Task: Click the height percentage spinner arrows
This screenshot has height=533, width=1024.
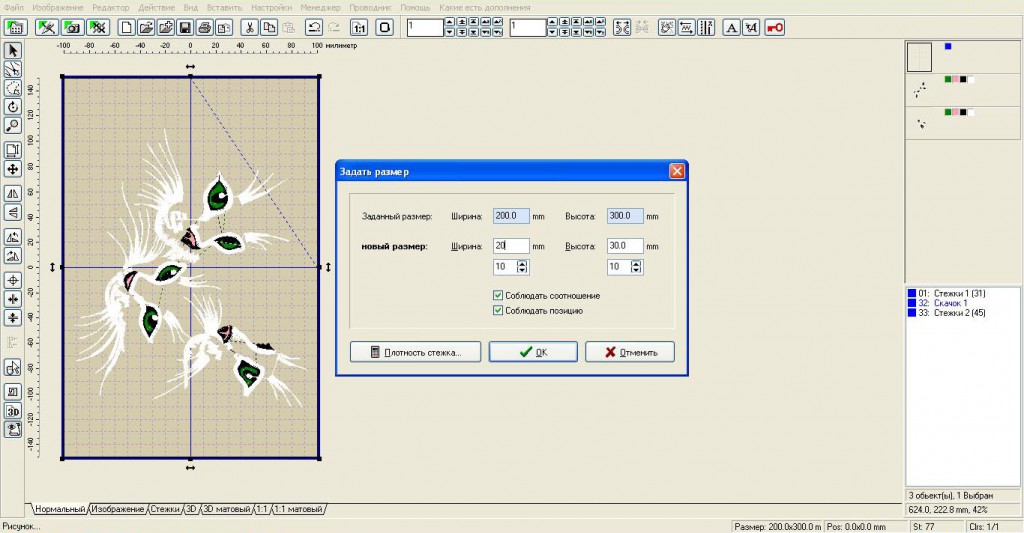Action: [636, 267]
